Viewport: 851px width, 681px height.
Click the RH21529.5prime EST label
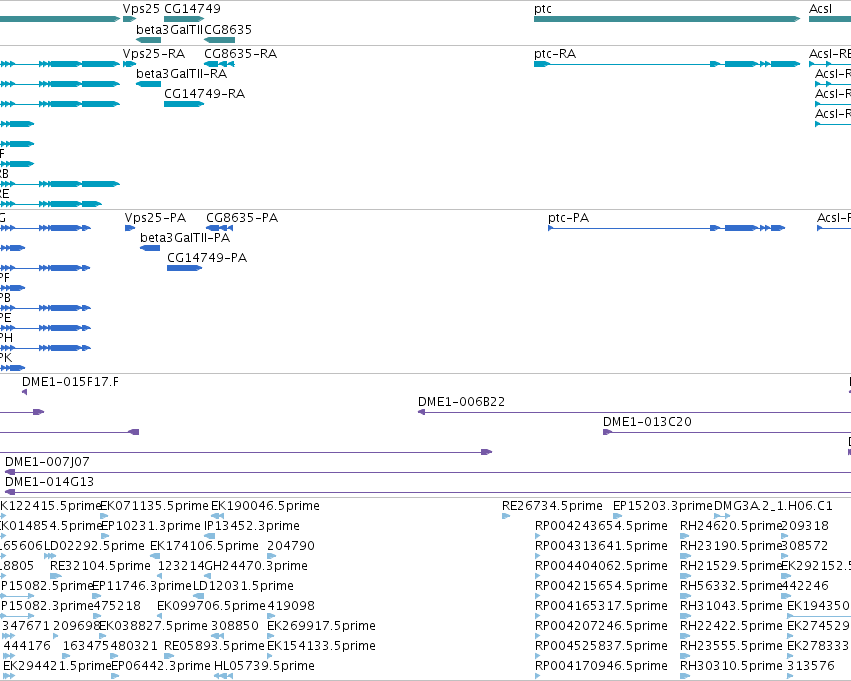tap(731, 566)
